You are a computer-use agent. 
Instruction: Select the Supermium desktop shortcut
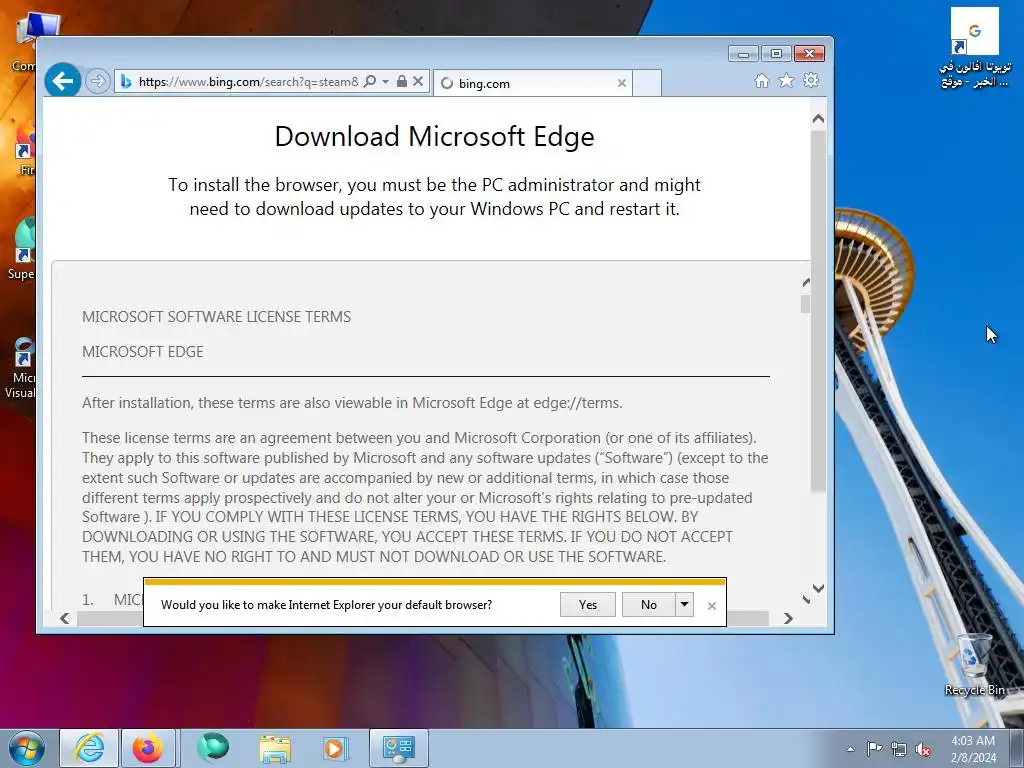point(23,250)
